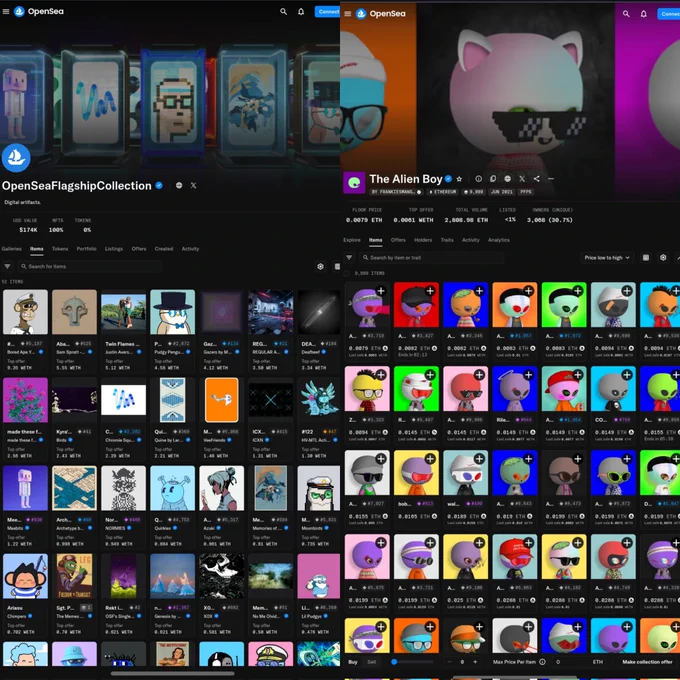The height and width of the screenshot is (680, 680).
Task: Click OpenSea logo in left window
Action: (39, 11)
